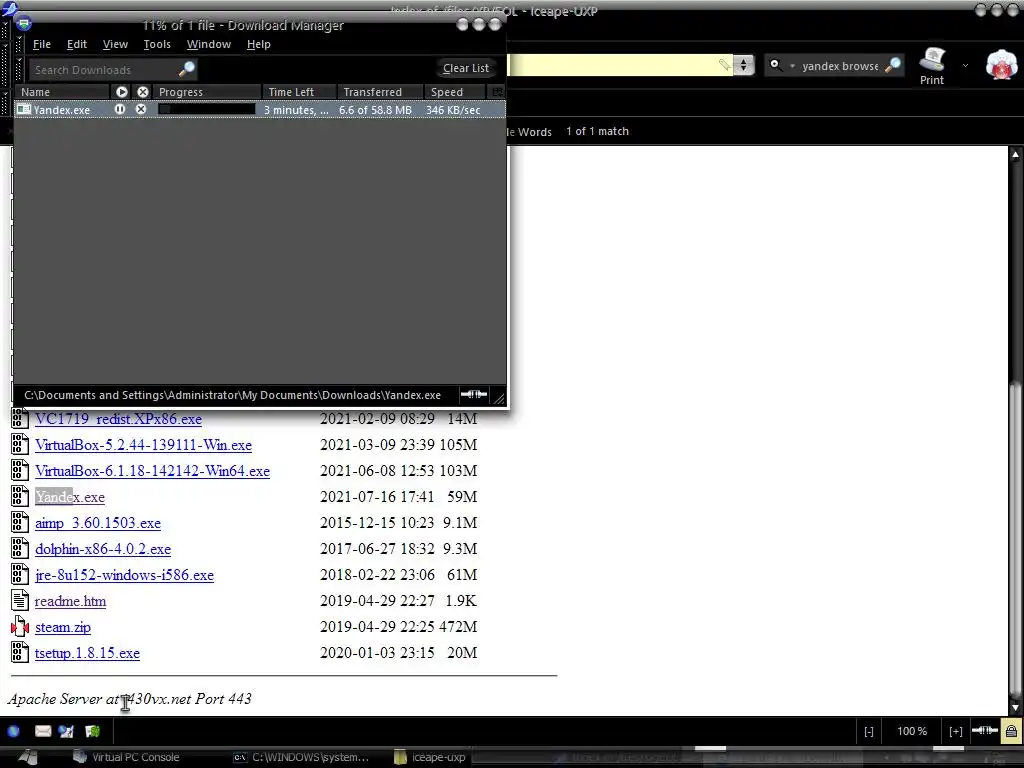Click the Print toolbar button

click(x=932, y=67)
